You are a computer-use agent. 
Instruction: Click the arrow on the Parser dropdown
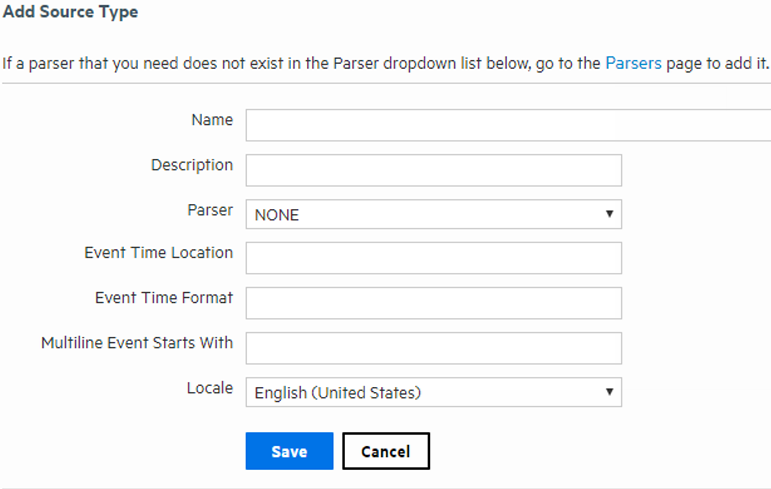point(609,214)
